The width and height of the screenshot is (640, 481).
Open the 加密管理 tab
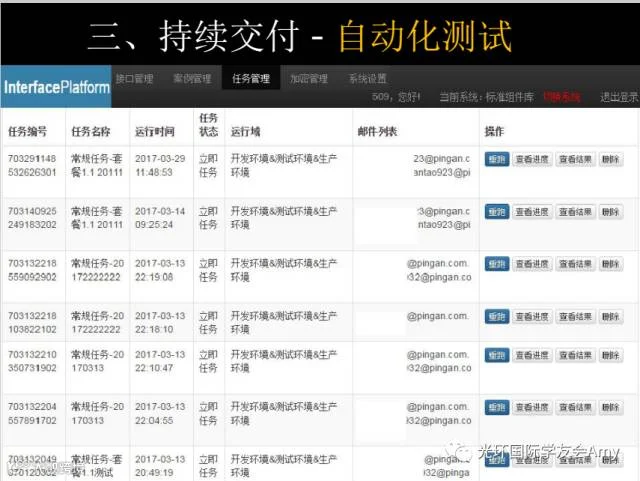(309, 78)
